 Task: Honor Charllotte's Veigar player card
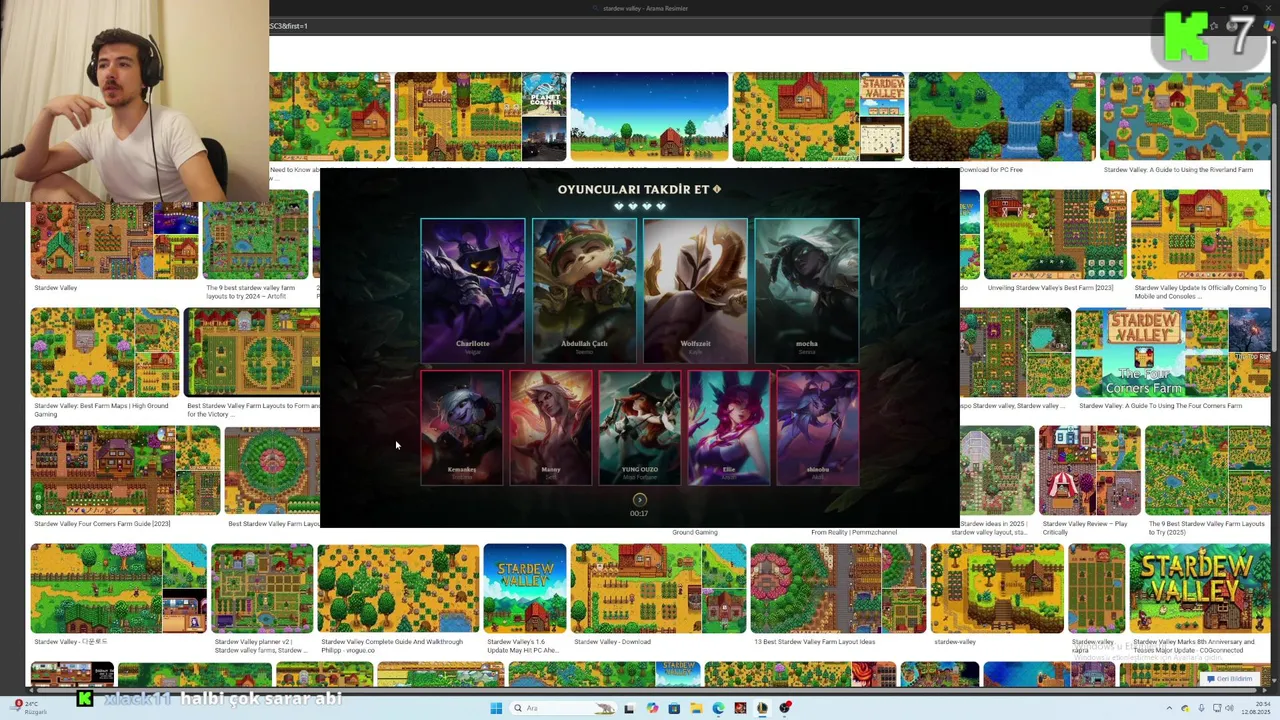click(x=472, y=290)
